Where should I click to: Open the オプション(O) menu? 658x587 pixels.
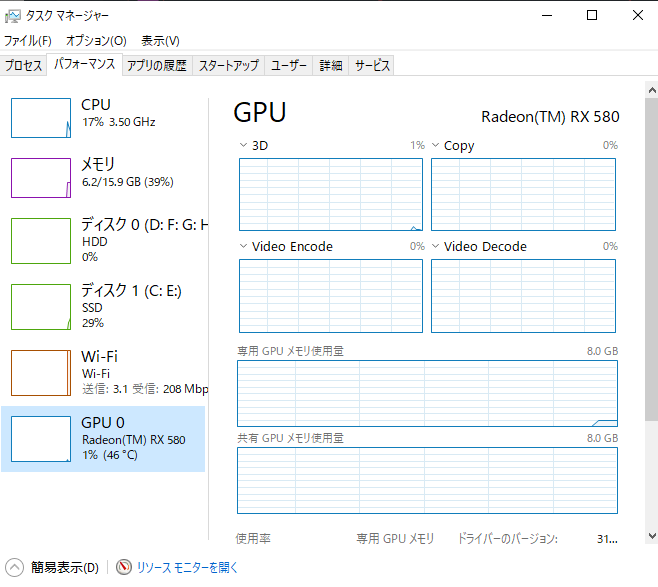coord(96,41)
